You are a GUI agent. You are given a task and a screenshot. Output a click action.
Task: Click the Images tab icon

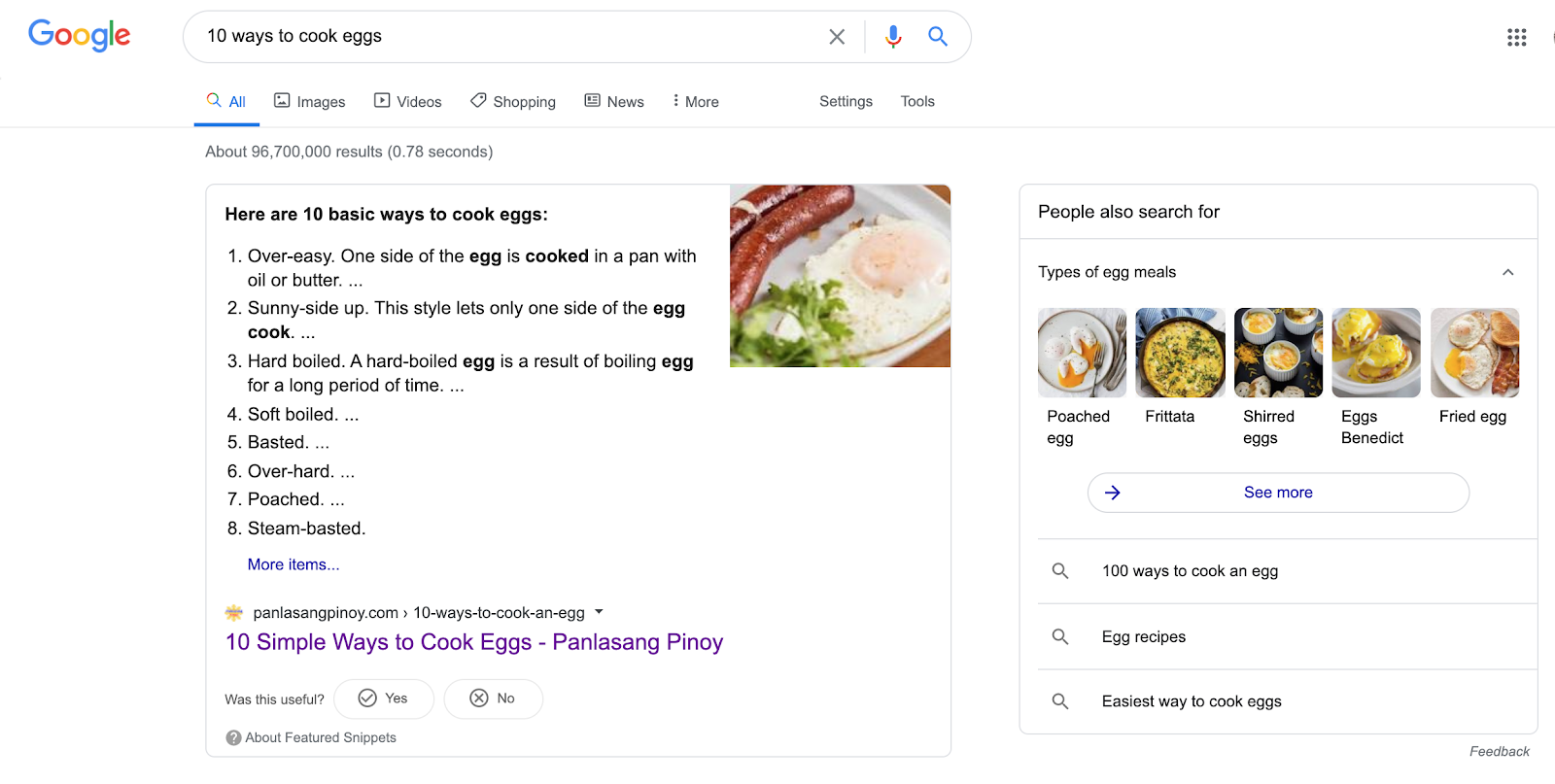[282, 100]
